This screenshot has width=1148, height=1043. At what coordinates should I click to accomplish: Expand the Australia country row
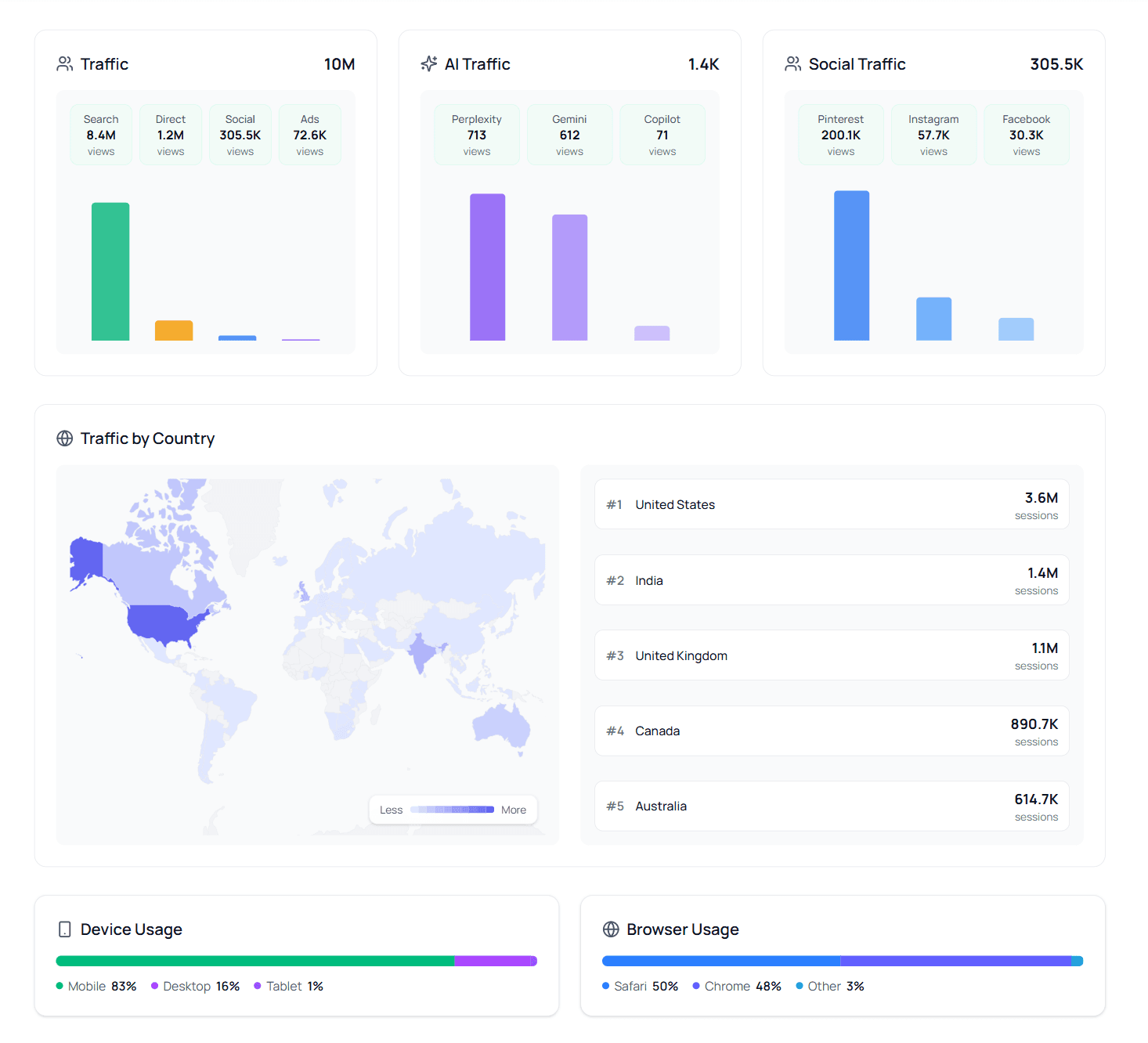tap(832, 806)
